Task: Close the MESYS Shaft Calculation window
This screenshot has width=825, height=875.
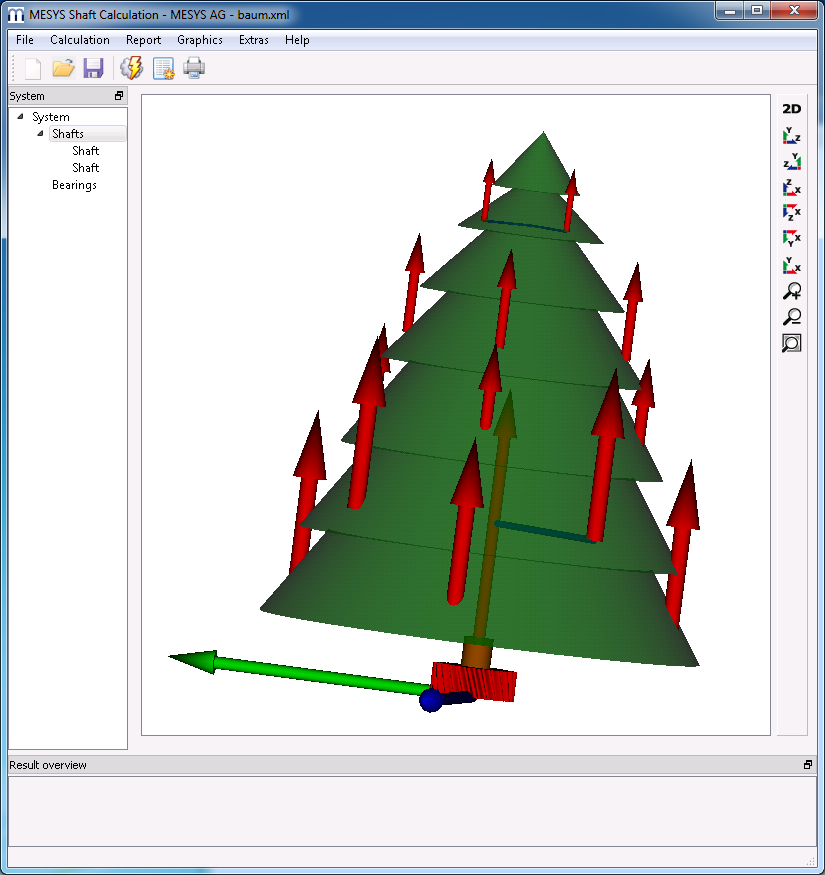Action: [x=794, y=11]
